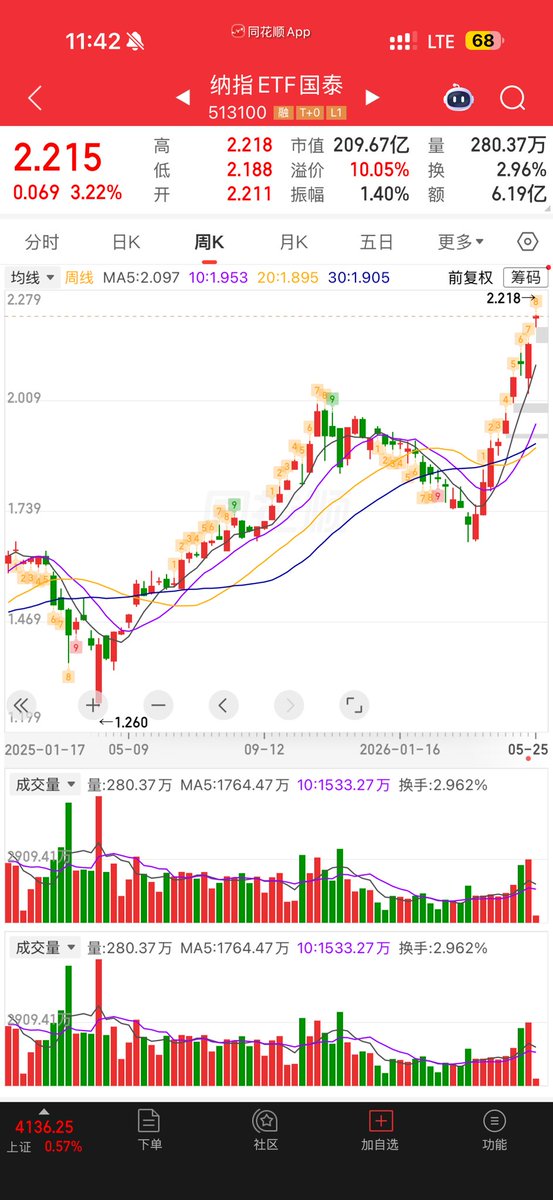Open the search magnifier

[x=512, y=98]
